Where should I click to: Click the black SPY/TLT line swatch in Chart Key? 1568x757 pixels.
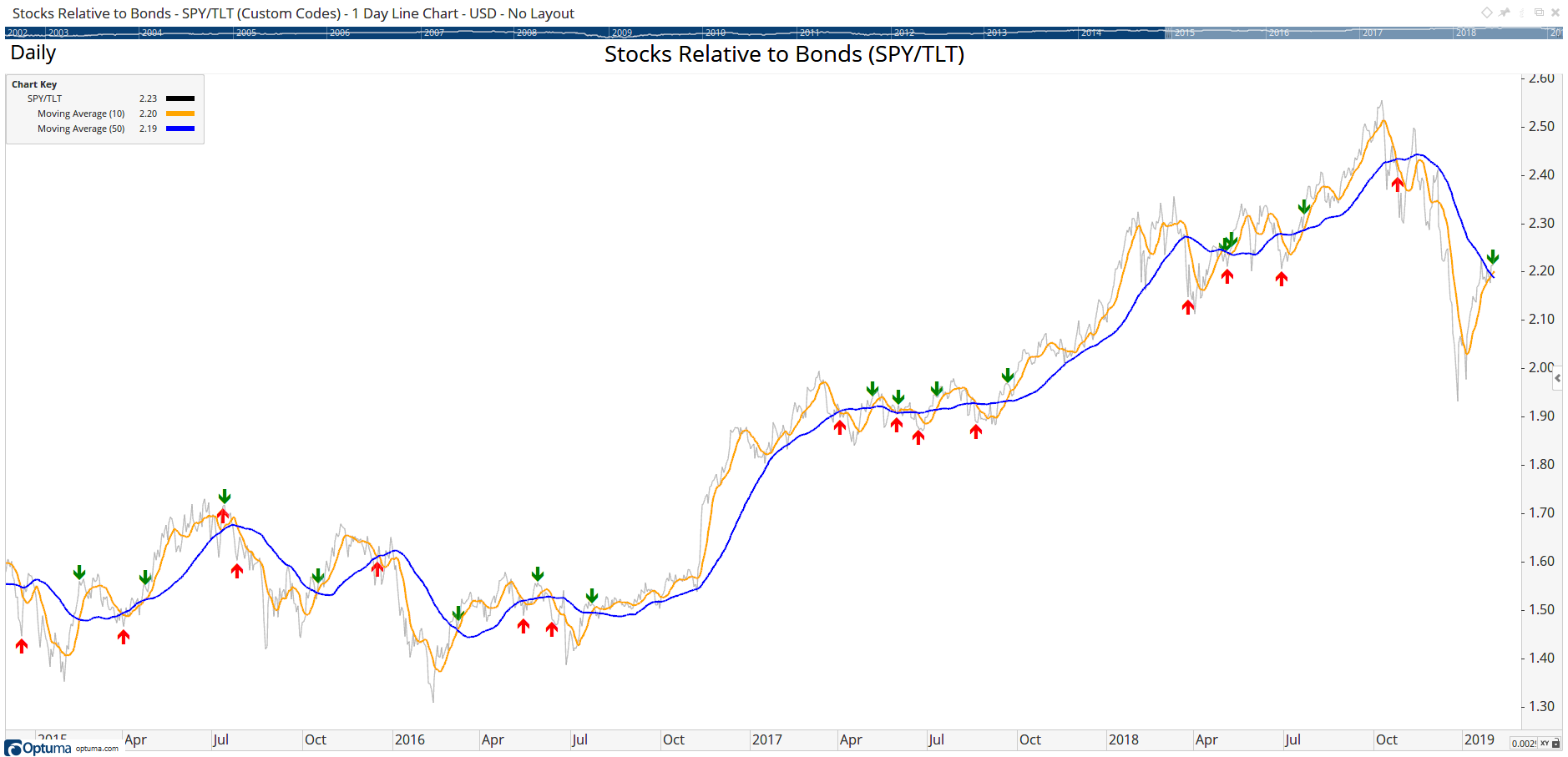(x=180, y=98)
